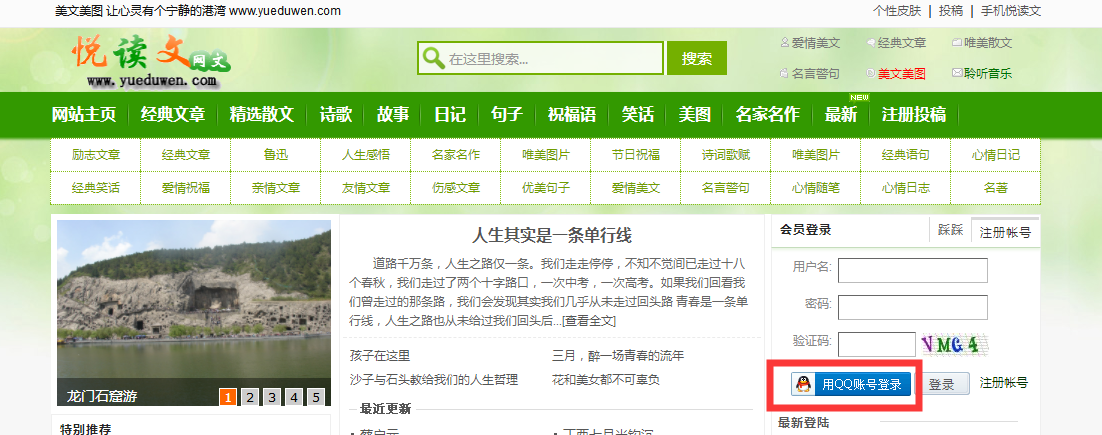Open 聆听音乐 link beside the envelope icon
The height and width of the screenshot is (435, 1102).
[987, 73]
